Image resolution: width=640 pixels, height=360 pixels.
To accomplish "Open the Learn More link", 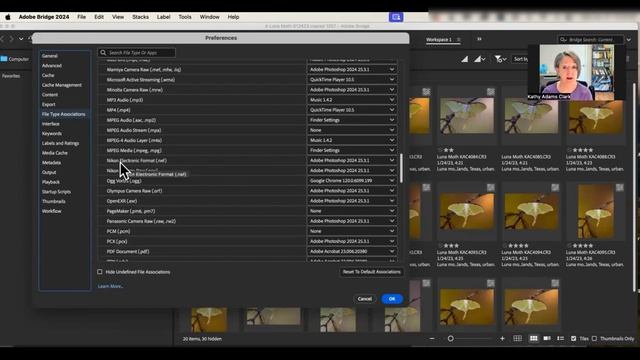I will click(x=110, y=286).
